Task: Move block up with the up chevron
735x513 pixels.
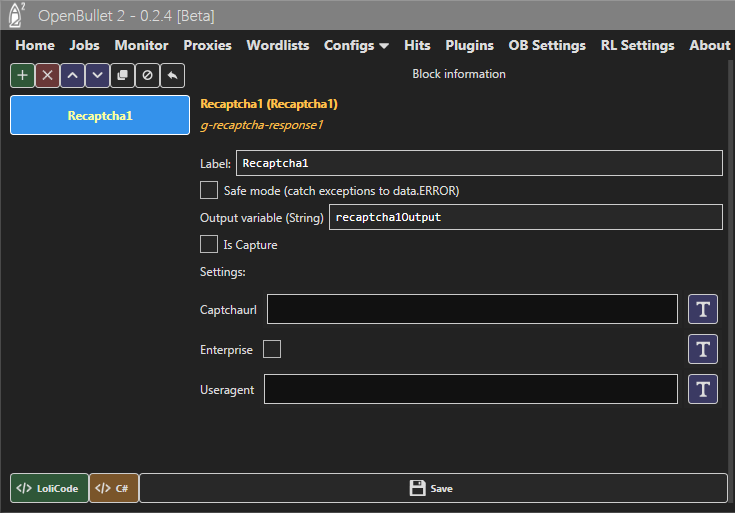Action: click(x=72, y=75)
